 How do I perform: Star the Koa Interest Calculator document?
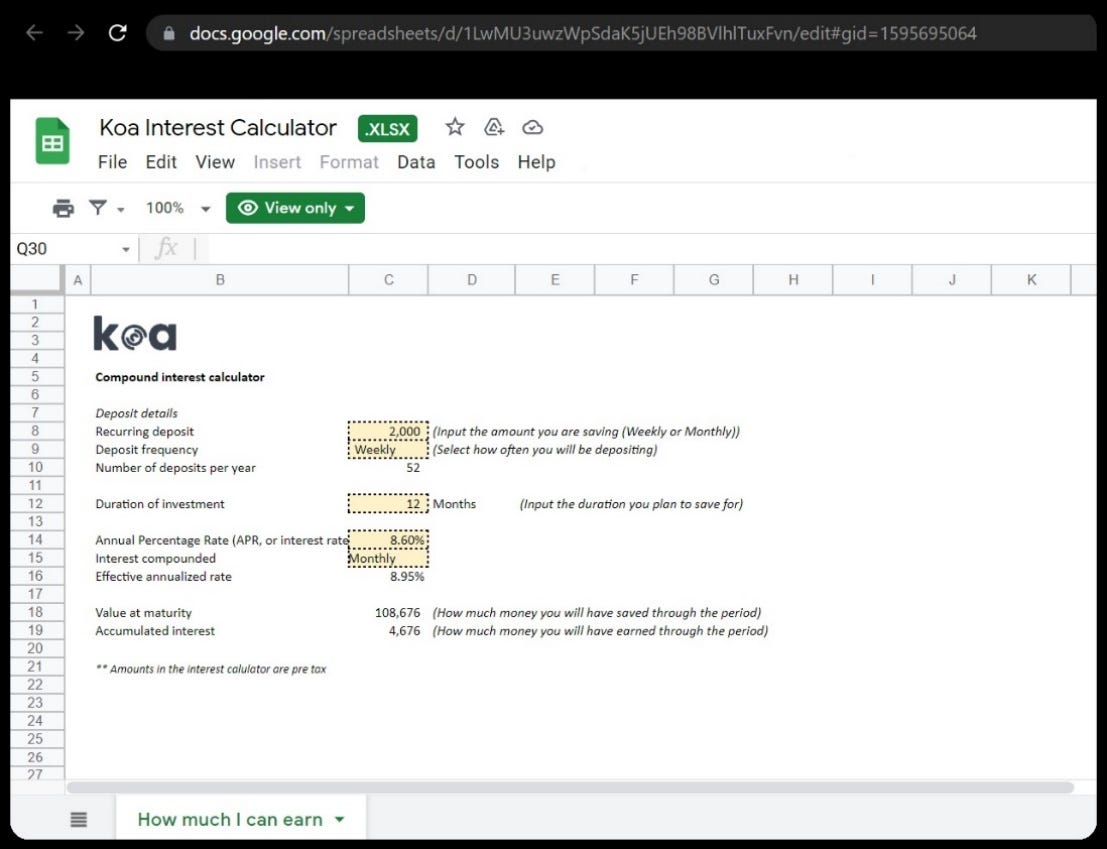click(455, 127)
